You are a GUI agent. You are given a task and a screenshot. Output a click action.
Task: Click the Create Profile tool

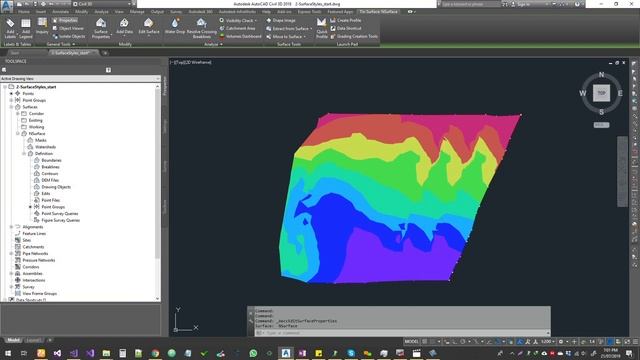pos(345,20)
